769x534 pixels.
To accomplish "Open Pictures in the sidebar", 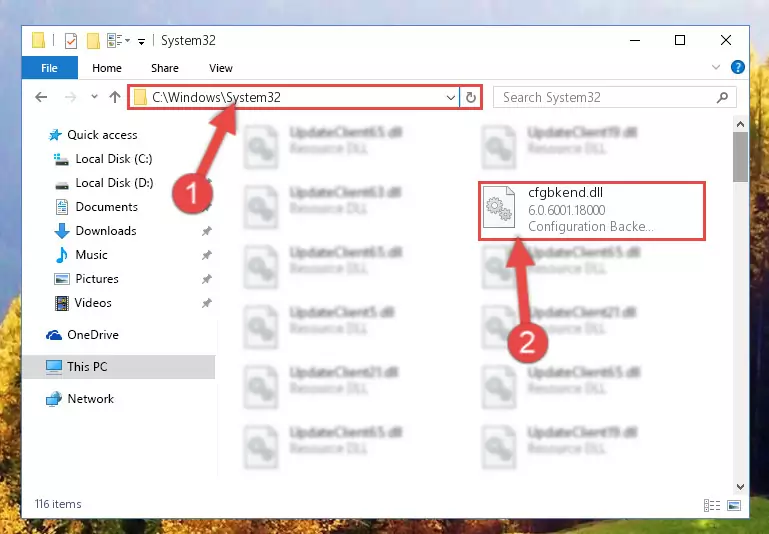I will pyautogui.click(x=97, y=279).
